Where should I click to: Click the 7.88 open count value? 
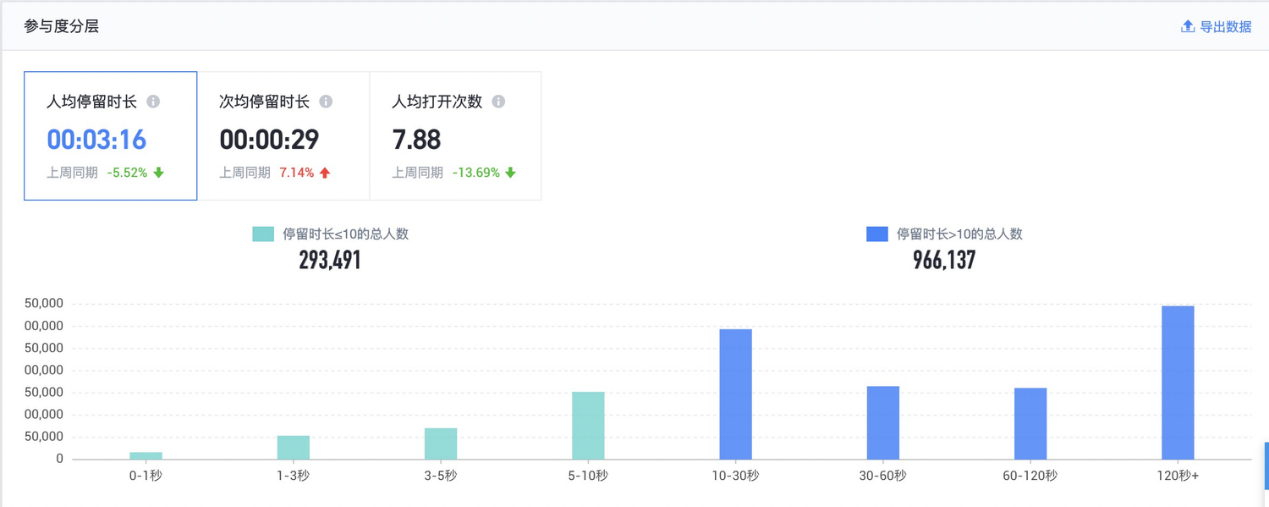pyautogui.click(x=416, y=138)
